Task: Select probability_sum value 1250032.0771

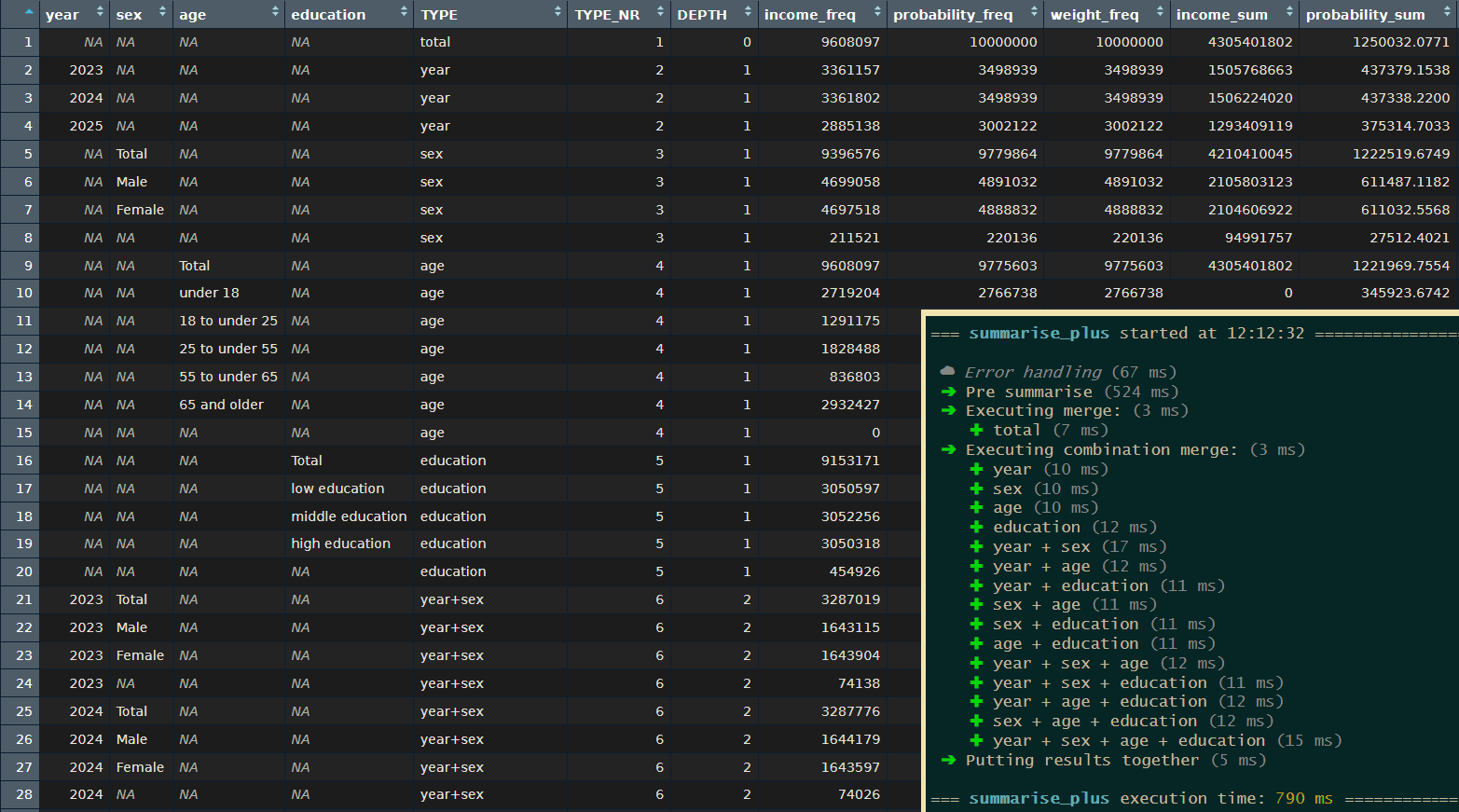Action: click(1401, 42)
